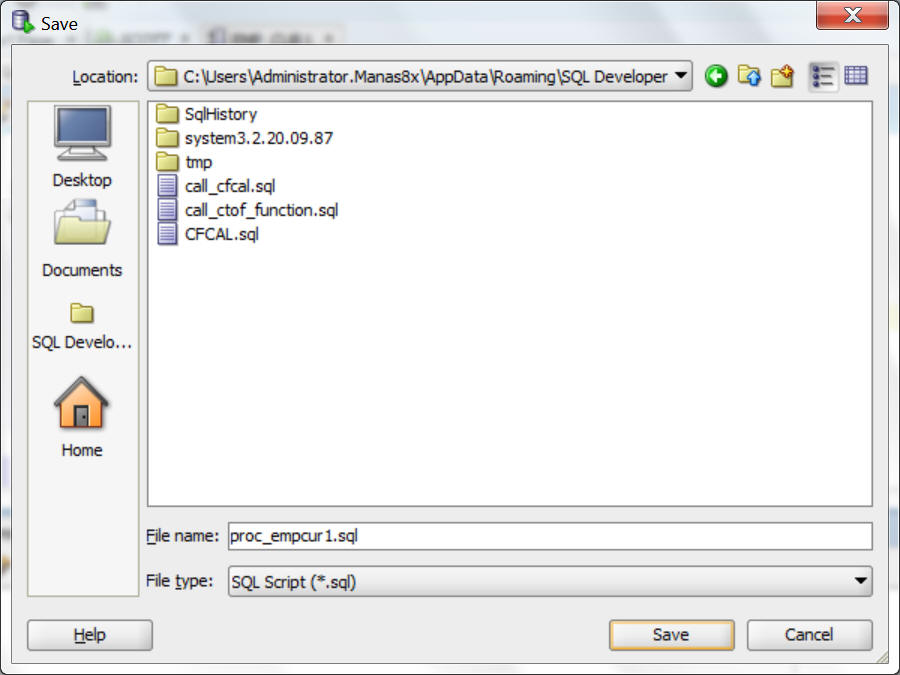This screenshot has width=900, height=675.
Task: Click the Save button
Action: pos(671,635)
